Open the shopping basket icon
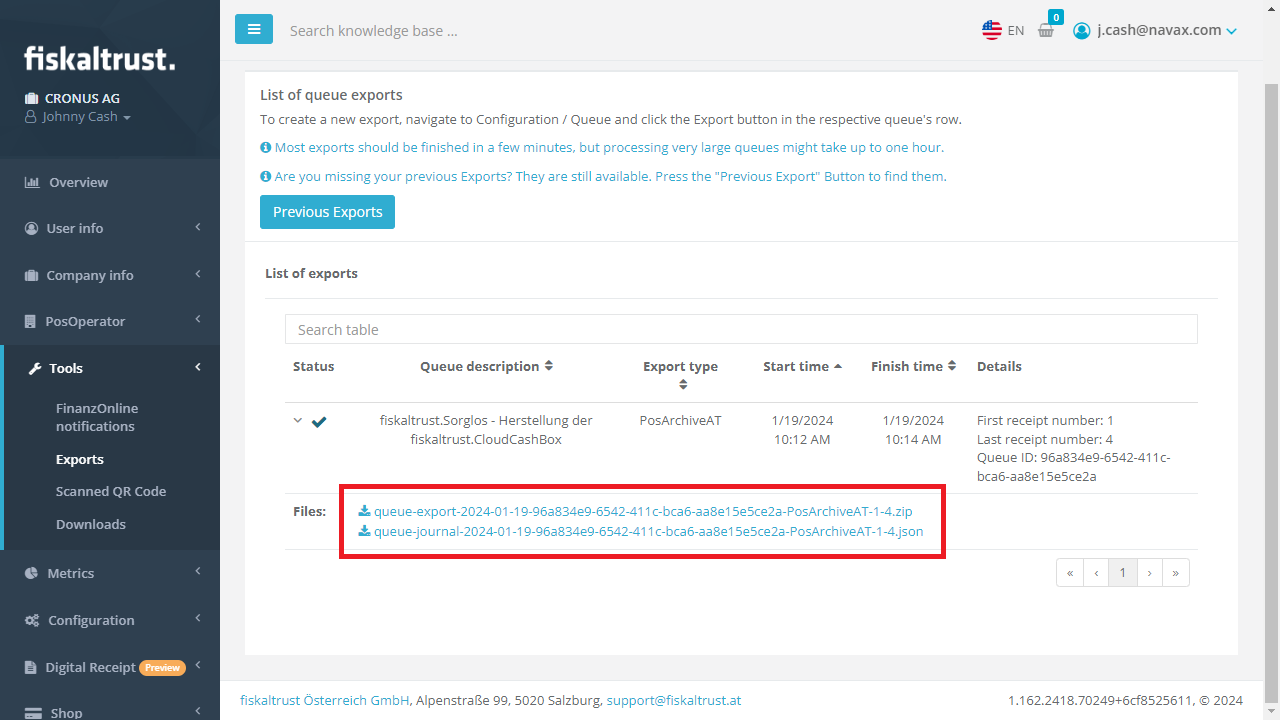1280x720 pixels. (x=1046, y=30)
